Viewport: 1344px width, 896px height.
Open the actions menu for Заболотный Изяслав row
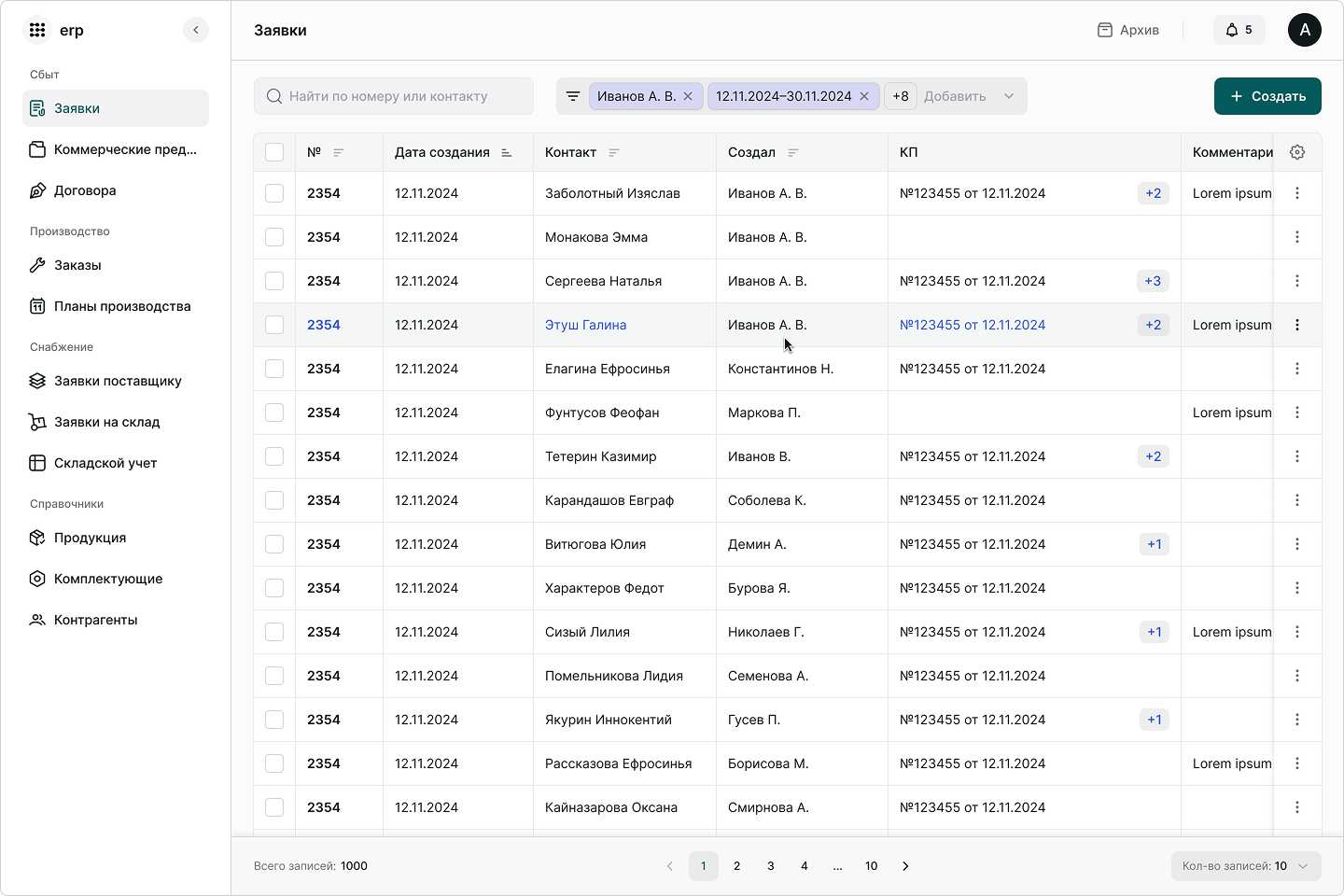[x=1297, y=193]
